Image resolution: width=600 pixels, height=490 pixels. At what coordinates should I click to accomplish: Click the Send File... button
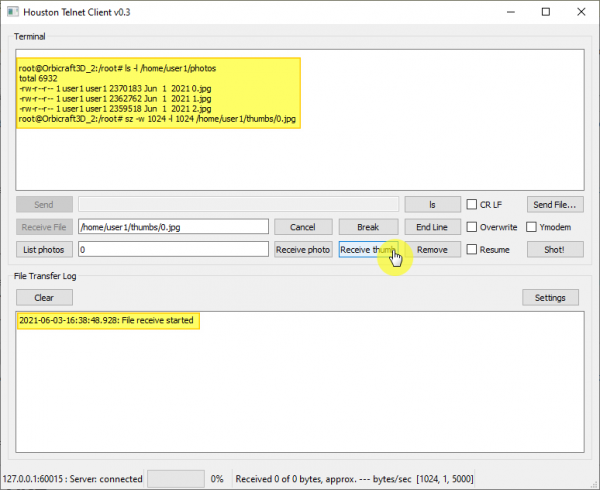click(555, 204)
